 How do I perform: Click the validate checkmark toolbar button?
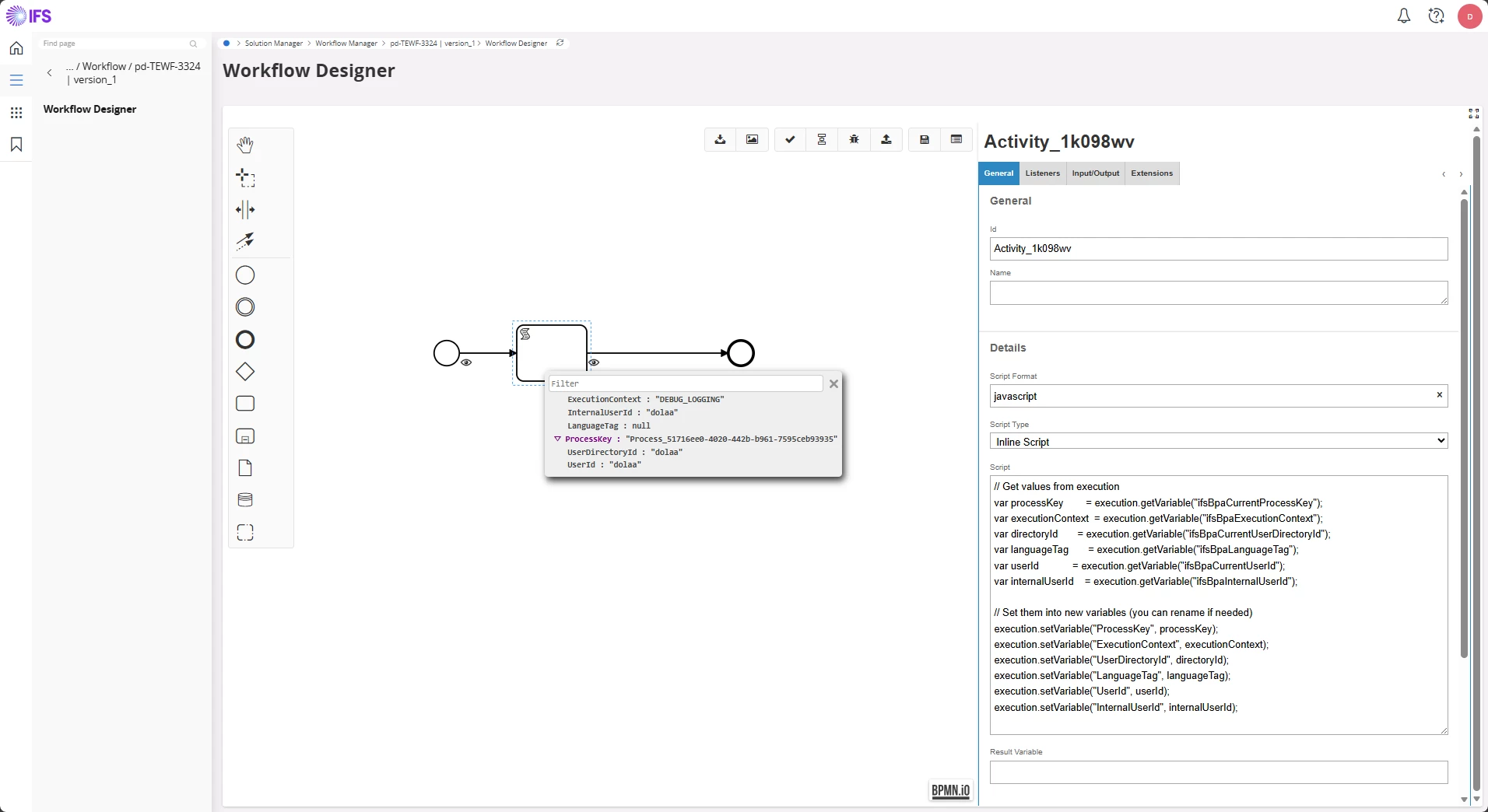(x=790, y=140)
